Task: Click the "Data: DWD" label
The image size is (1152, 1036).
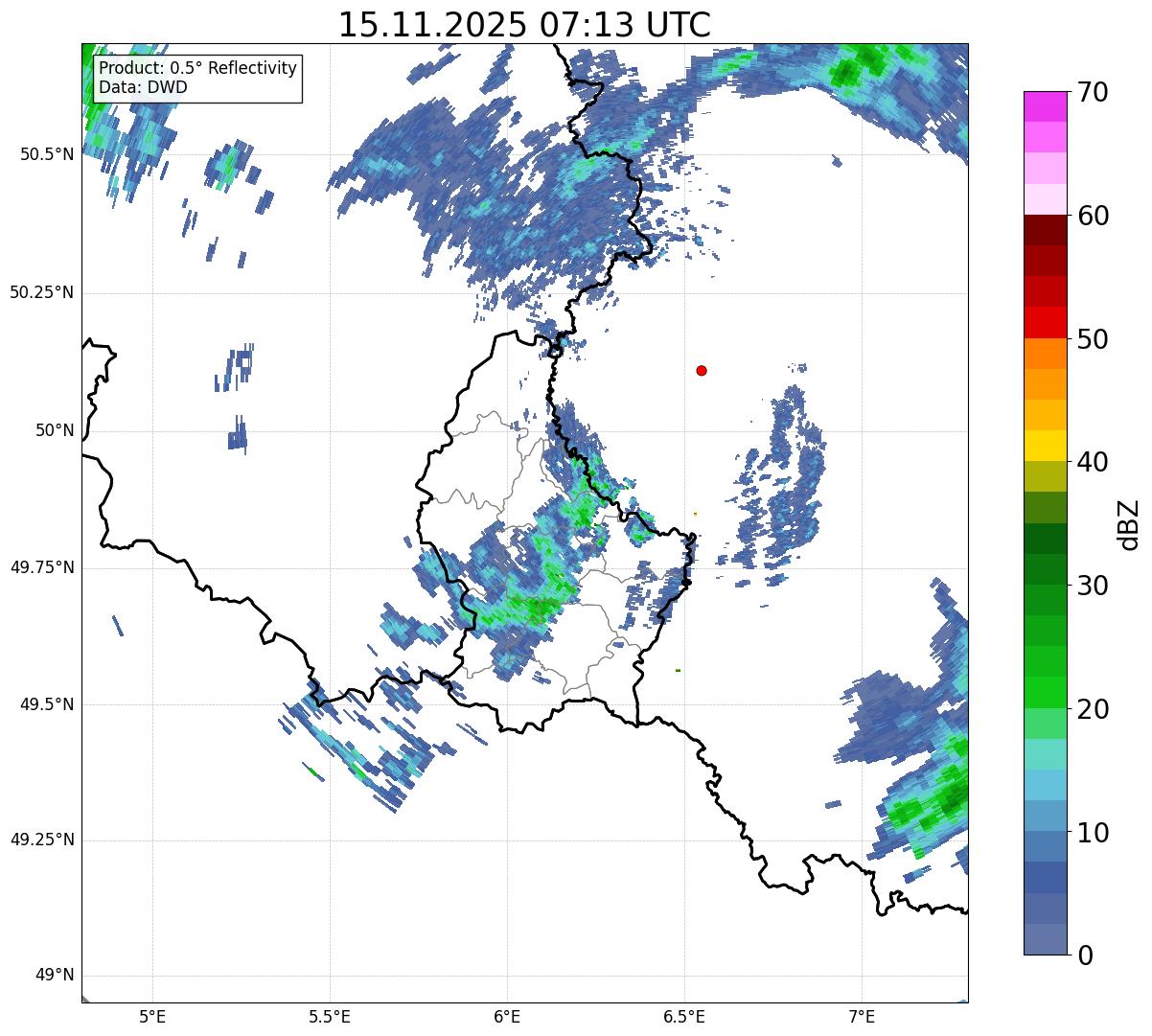Action: pos(144,87)
